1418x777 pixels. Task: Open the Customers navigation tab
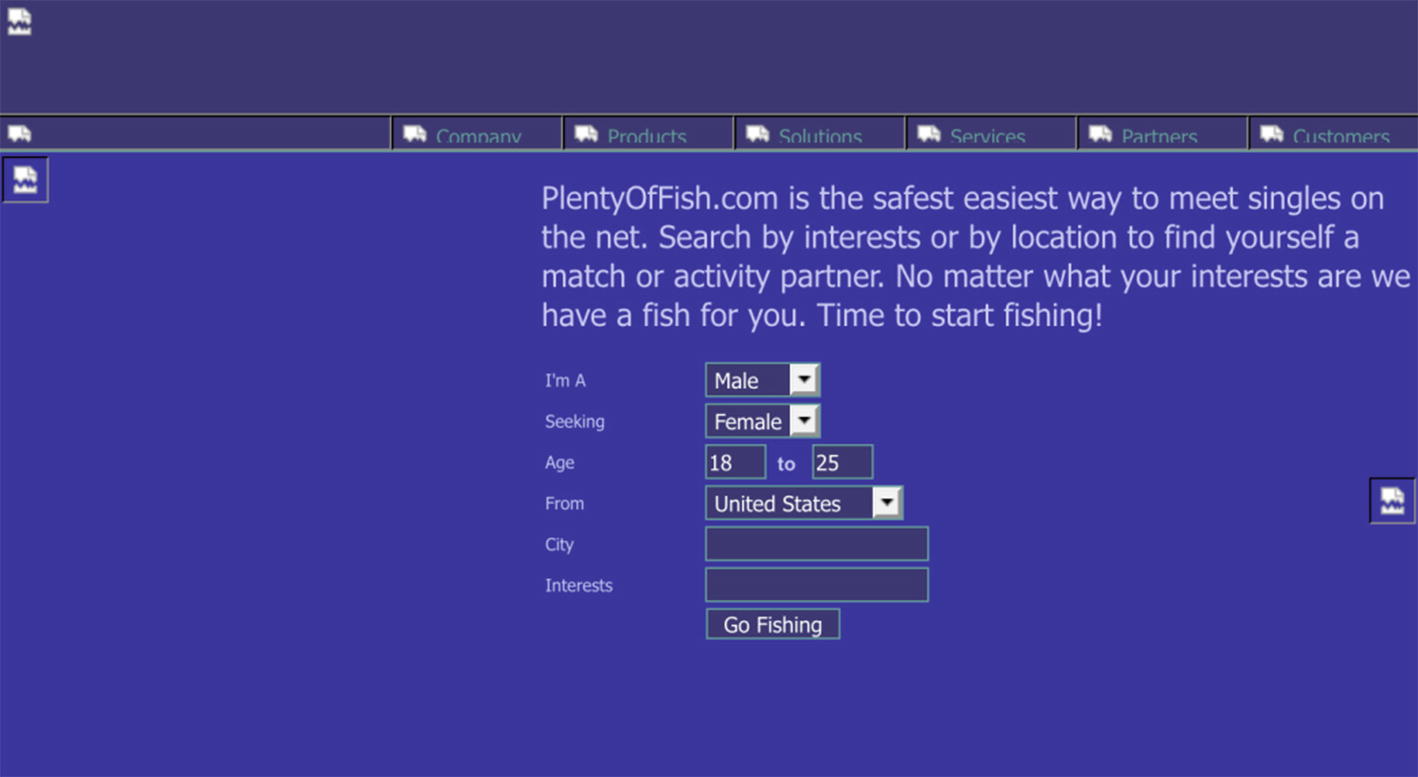click(x=1333, y=134)
